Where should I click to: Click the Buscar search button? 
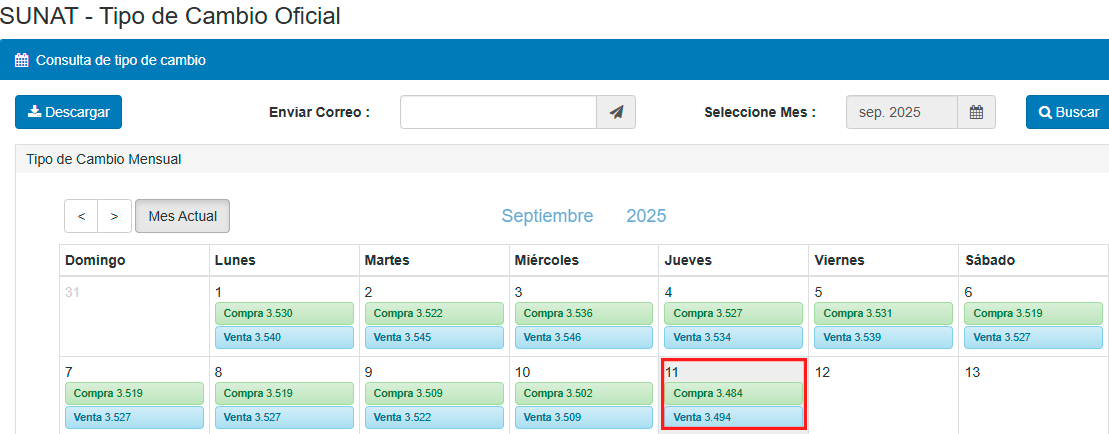1069,112
